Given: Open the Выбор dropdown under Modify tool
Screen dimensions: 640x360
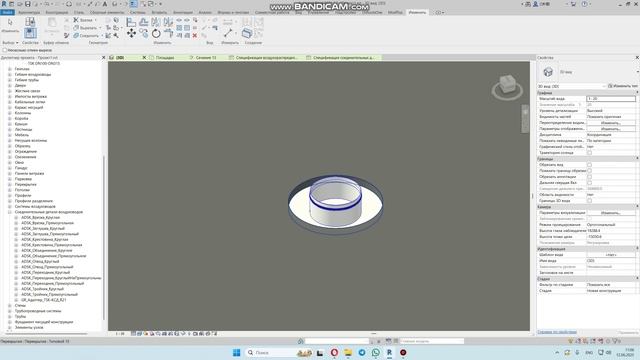Looking at the screenshot, I should 10,42.
